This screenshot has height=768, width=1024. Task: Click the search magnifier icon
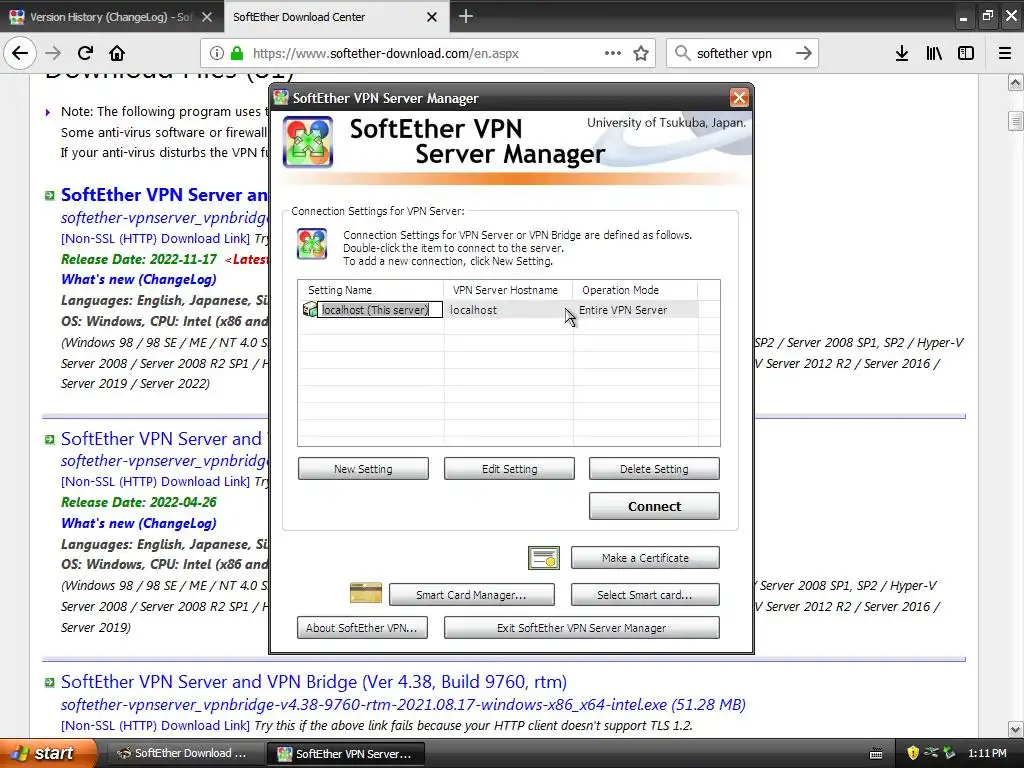[x=682, y=53]
